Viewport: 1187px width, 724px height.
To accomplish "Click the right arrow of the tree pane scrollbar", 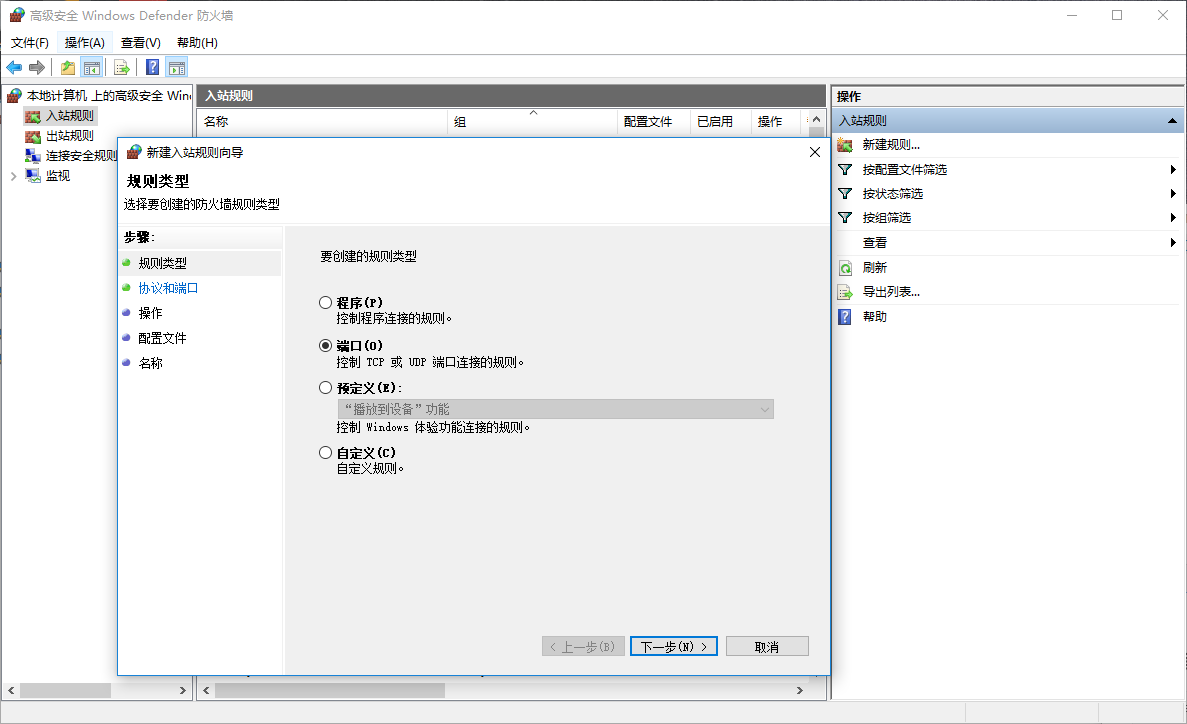I will [182, 691].
